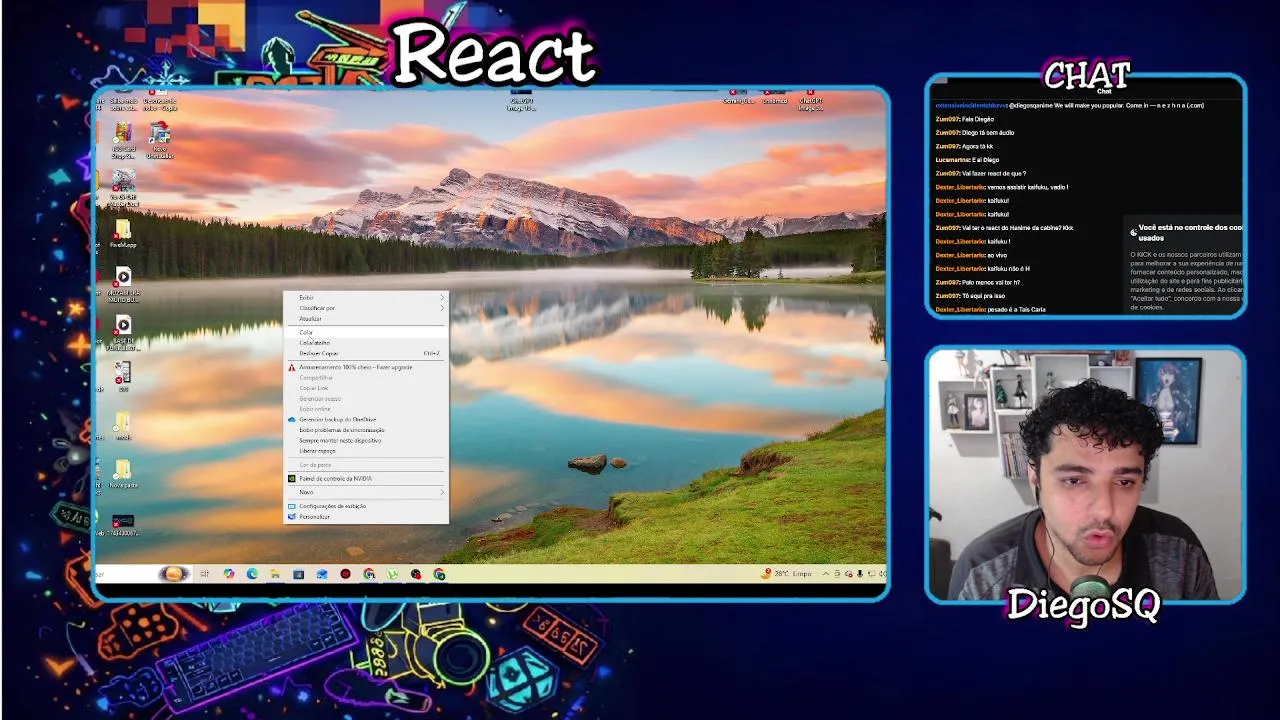Image resolution: width=1280 pixels, height=720 pixels.
Task: Select the Unnamed desktop file icon
Action: (775, 97)
